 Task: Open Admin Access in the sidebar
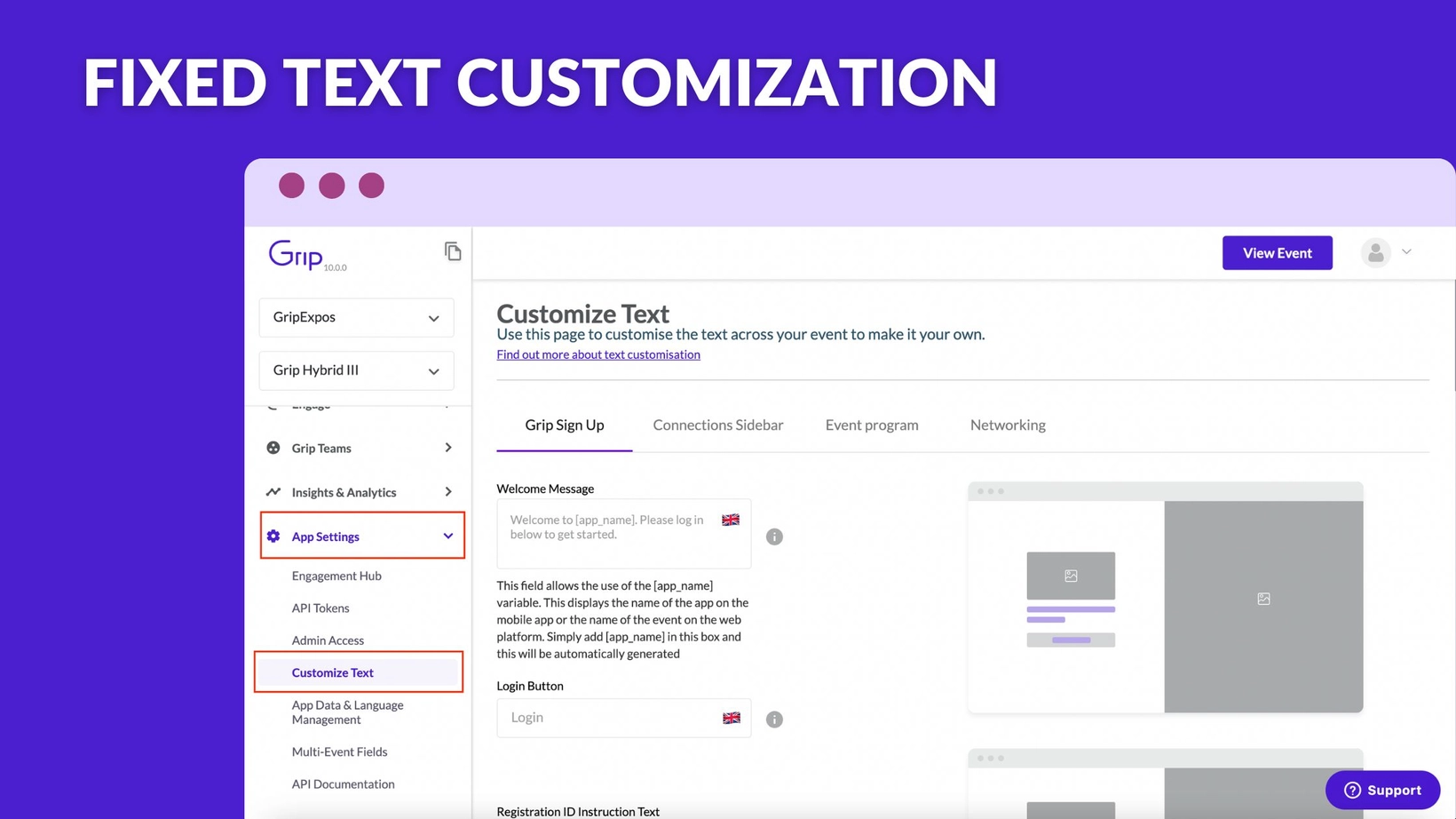click(328, 640)
